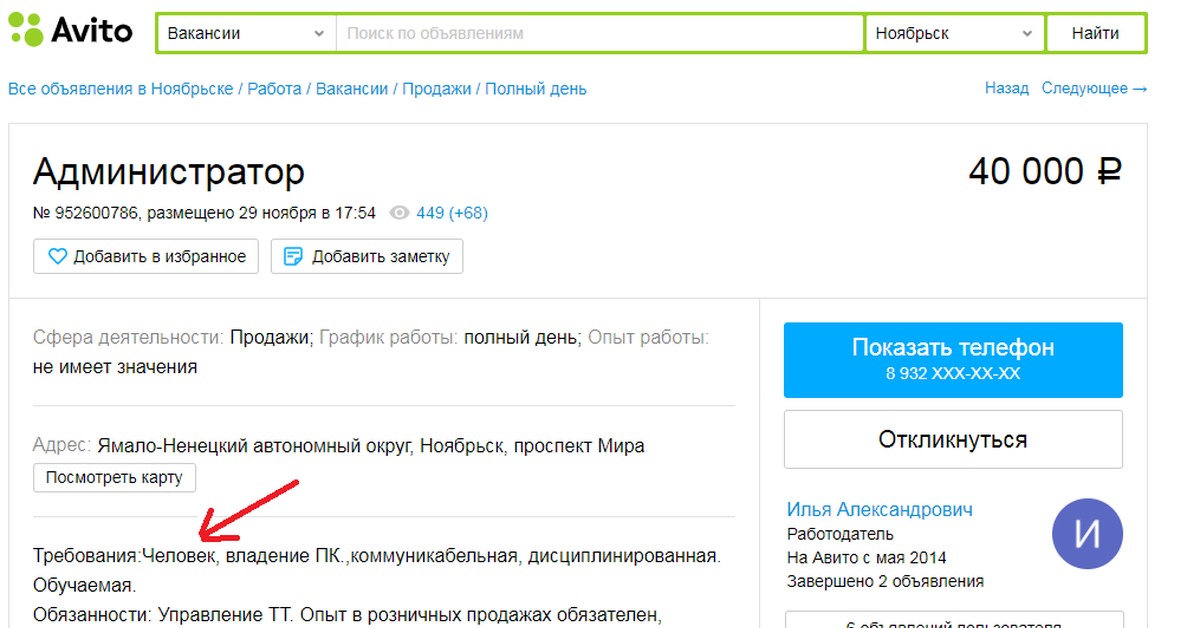Open the map with Посмотреть карту

[x=114, y=477]
